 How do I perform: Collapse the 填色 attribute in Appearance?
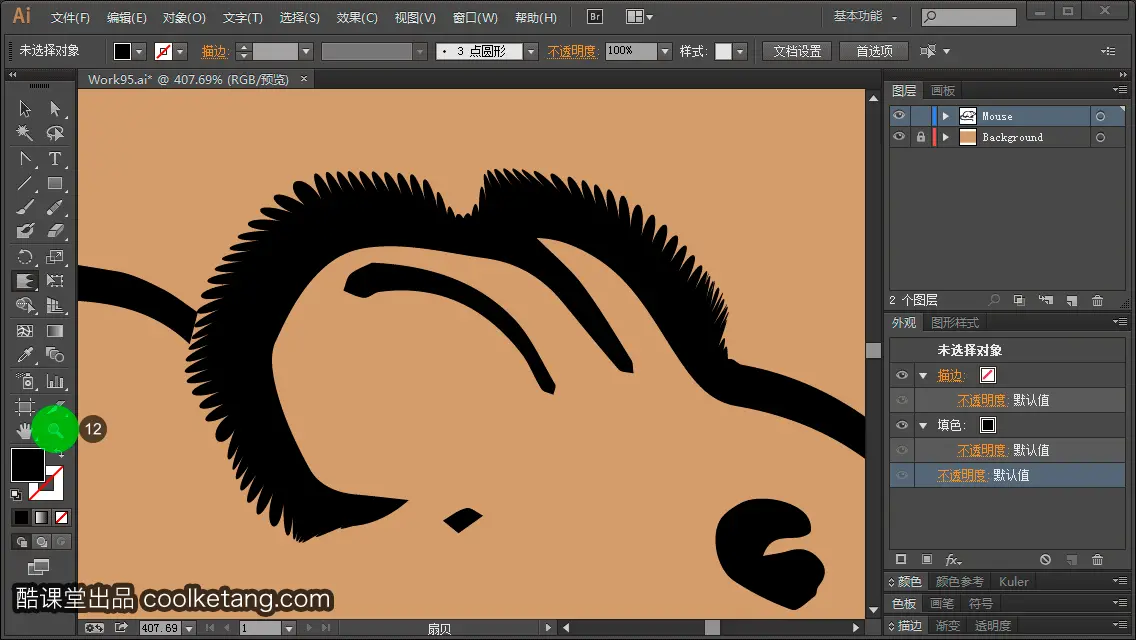923,425
